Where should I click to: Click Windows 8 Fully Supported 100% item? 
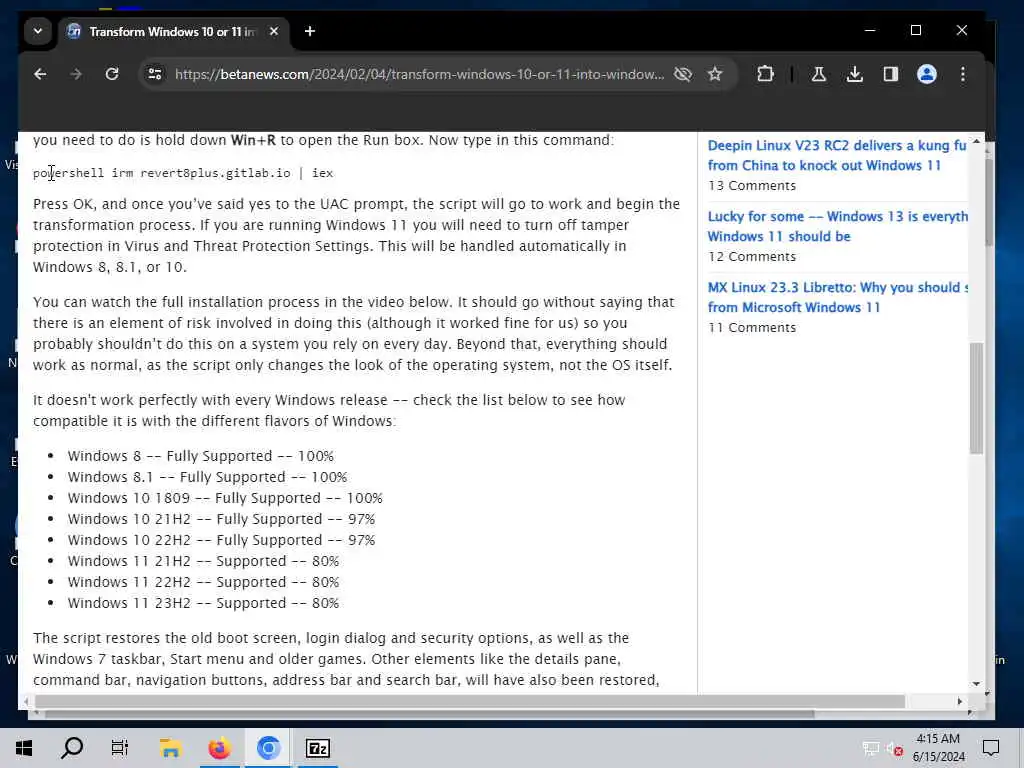point(200,456)
